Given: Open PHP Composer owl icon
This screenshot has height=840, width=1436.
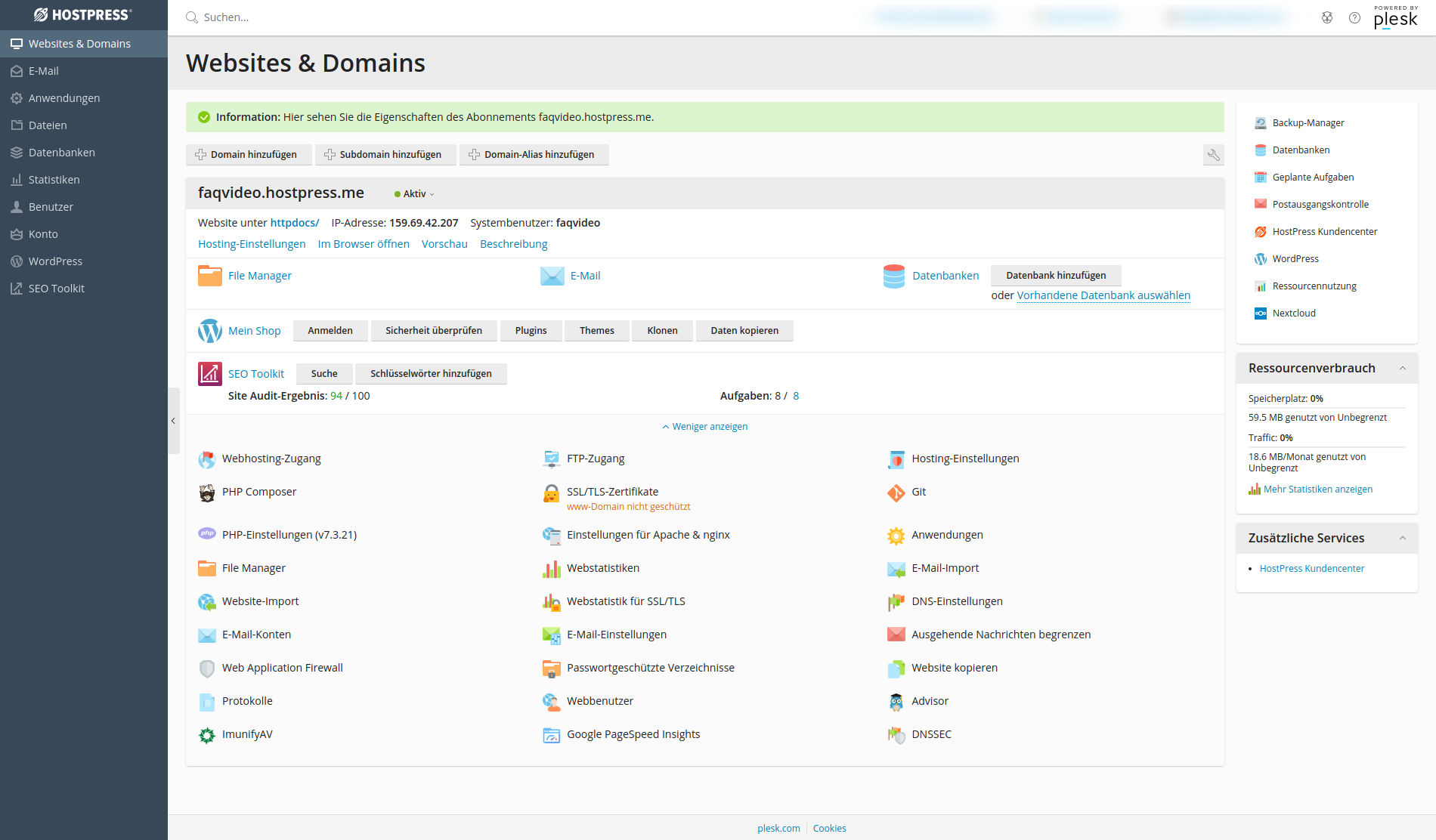Looking at the screenshot, I should (207, 493).
